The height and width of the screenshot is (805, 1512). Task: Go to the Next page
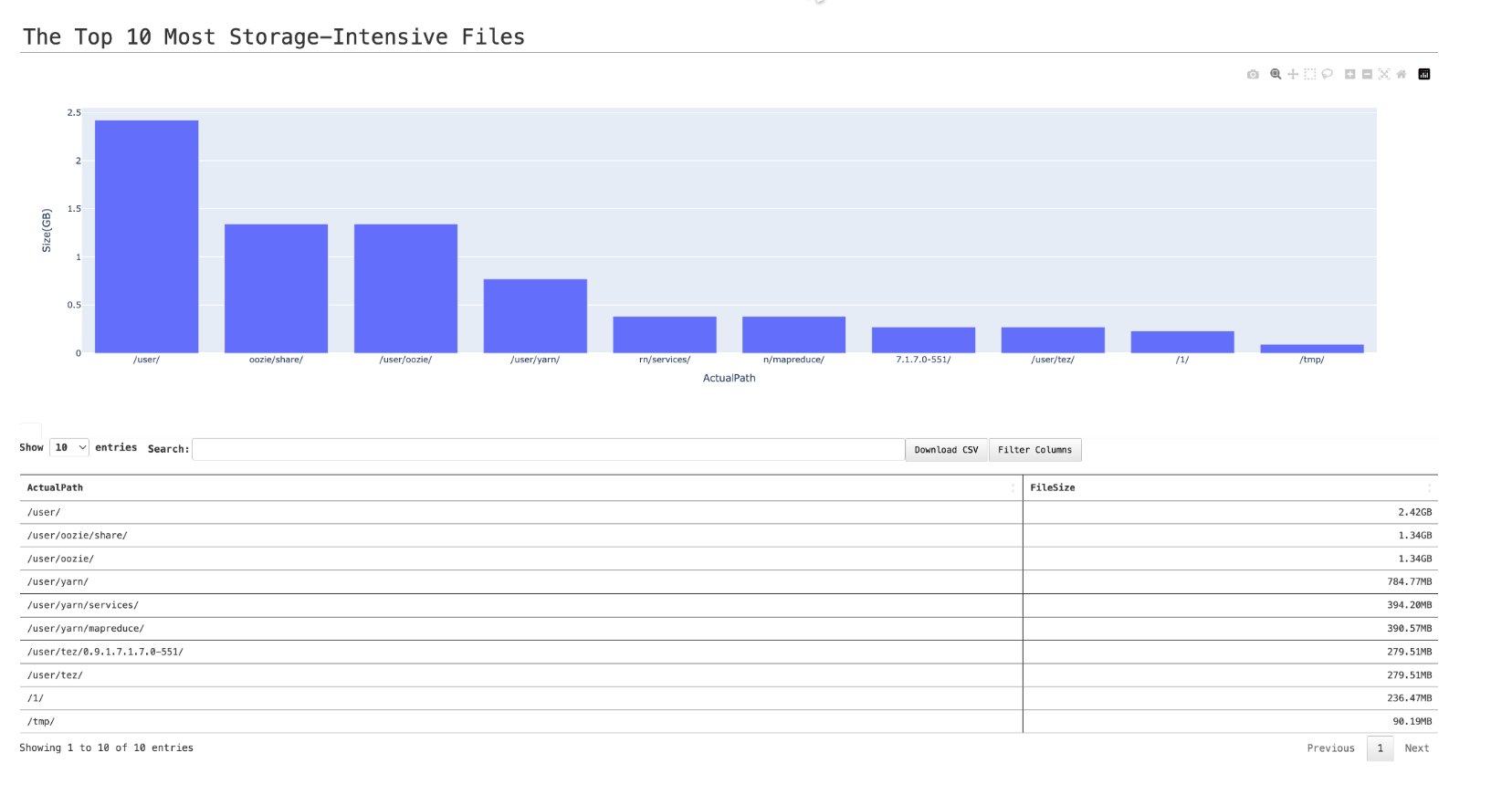click(1416, 748)
